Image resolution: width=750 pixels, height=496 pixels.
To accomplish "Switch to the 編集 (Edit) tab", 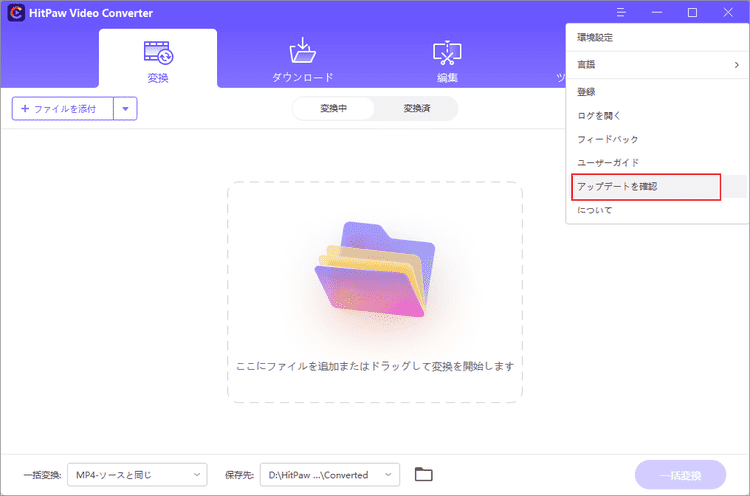I will click(447, 61).
